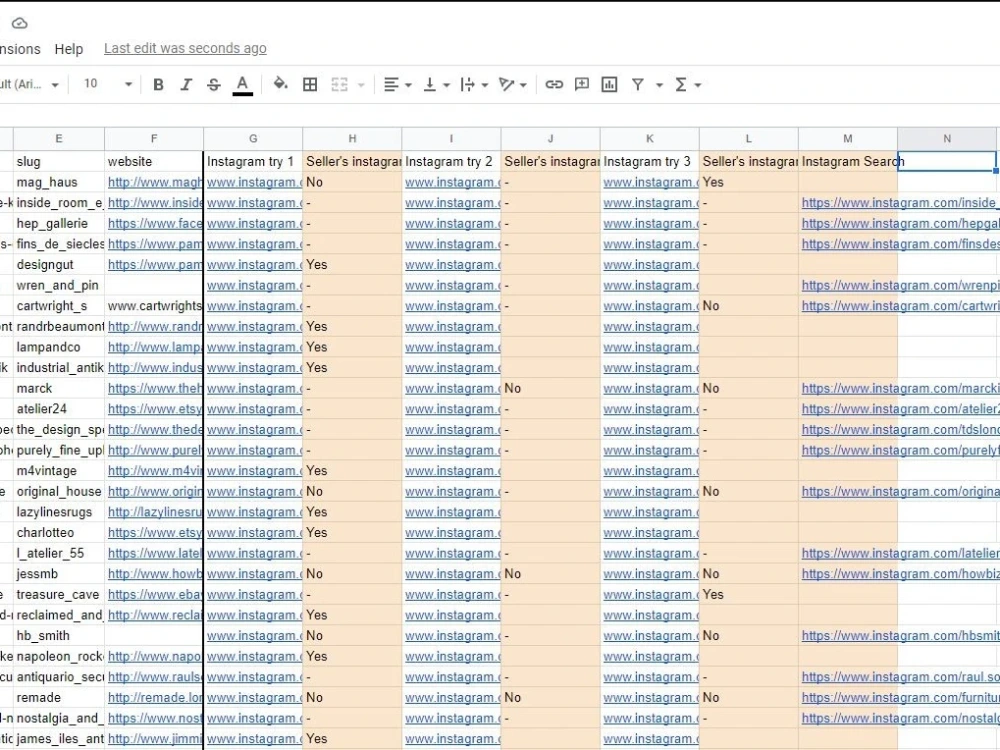Image resolution: width=1000 pixels, height=750 pixels.
Task: Click the m4vintage slug cell
Action: click(x=59, y=471)
